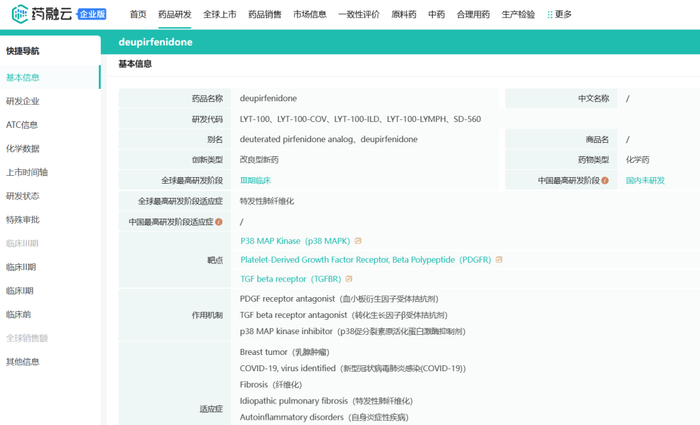Open external link icon for TGF beta receptor
700x425 pixels.
(349, 279)
